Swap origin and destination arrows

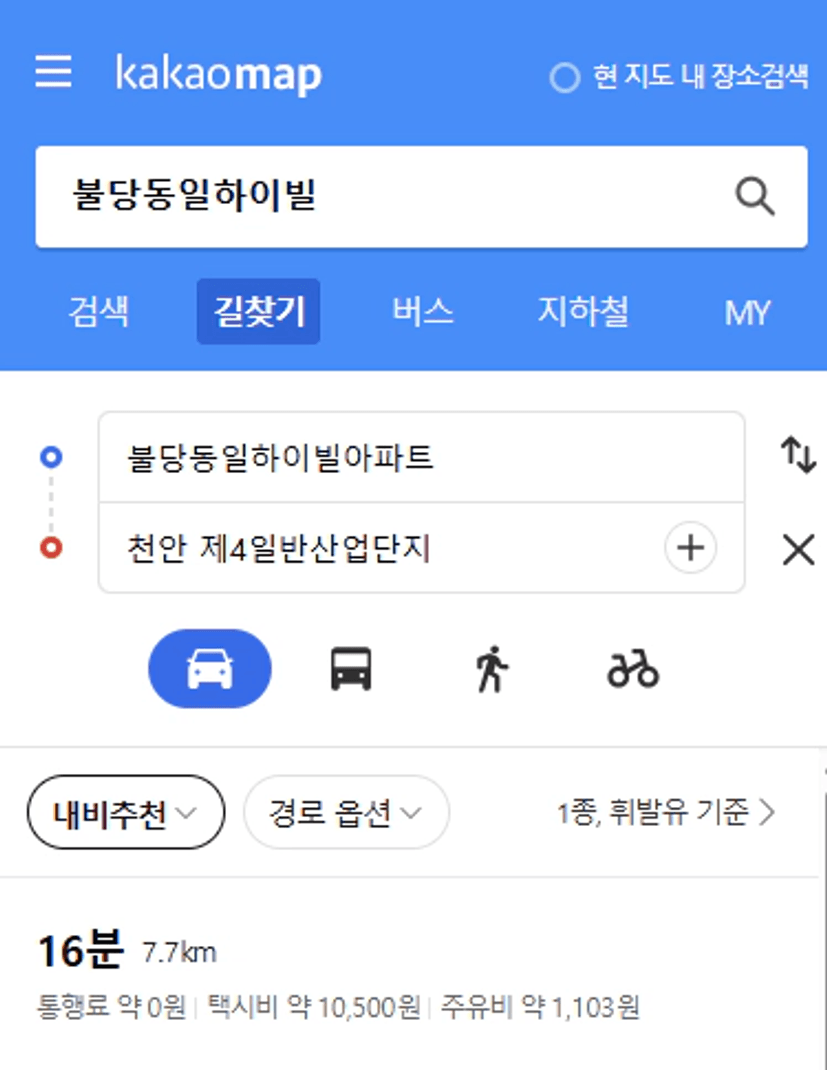(x=798, y=455)
